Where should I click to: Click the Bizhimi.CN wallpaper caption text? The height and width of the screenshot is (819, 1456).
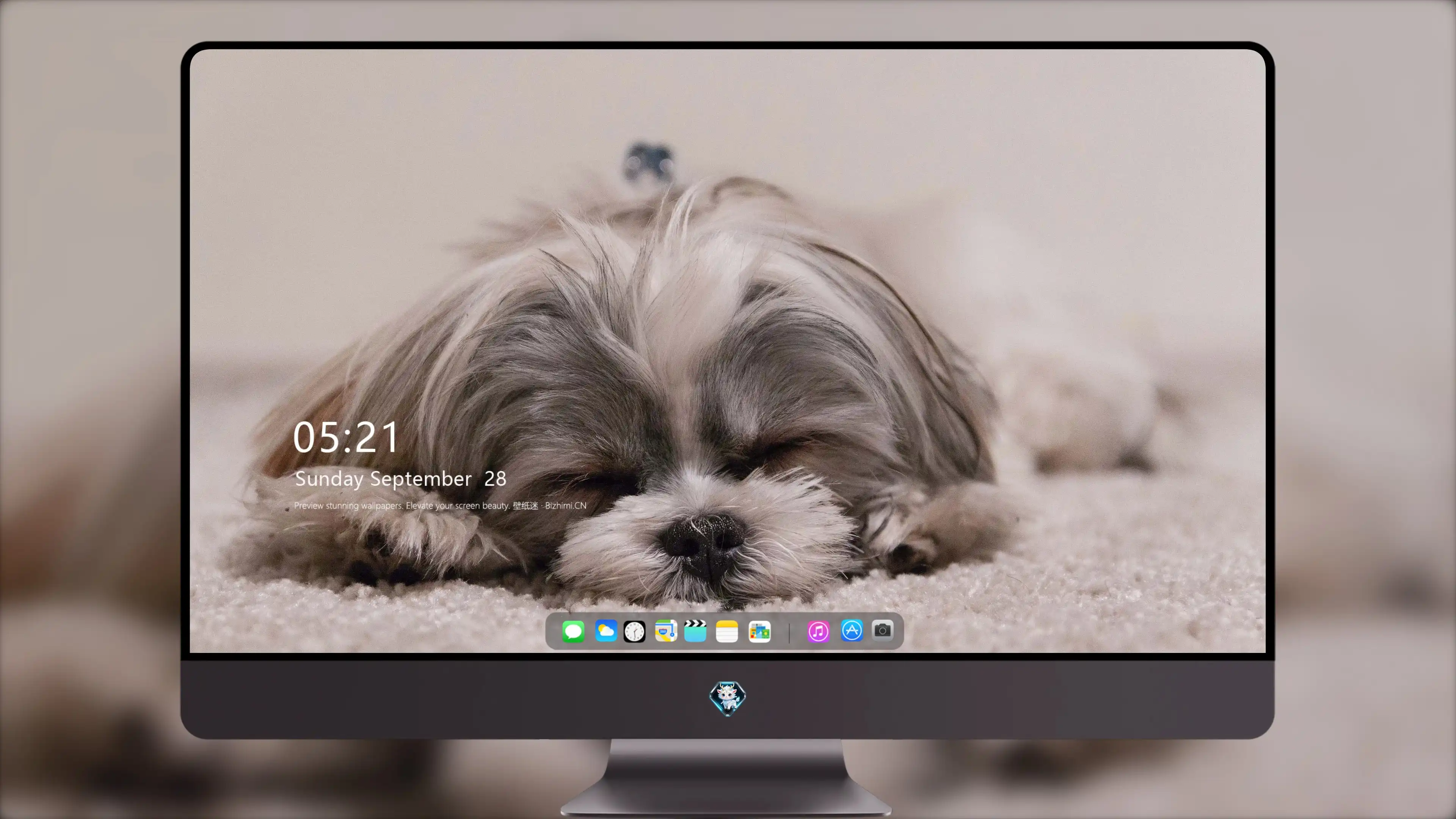pyautogui.click(x=440, y=505)
